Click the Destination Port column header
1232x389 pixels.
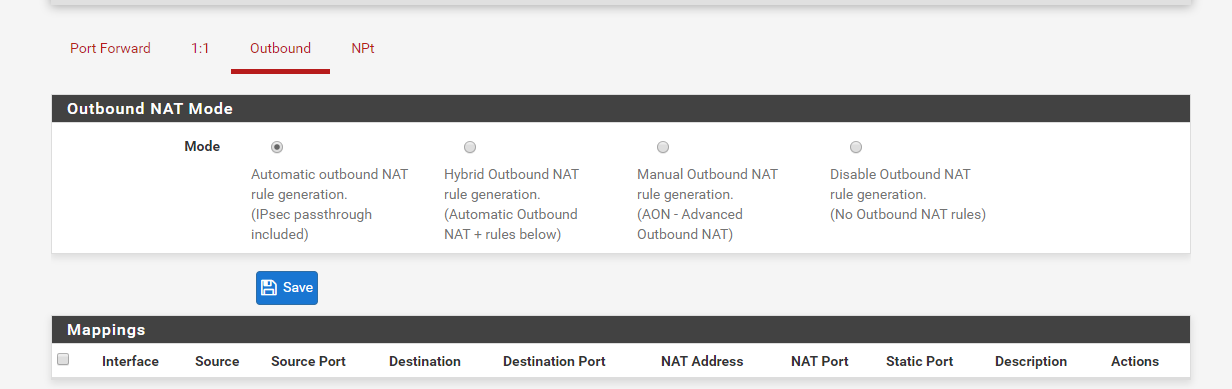[554, 361]
